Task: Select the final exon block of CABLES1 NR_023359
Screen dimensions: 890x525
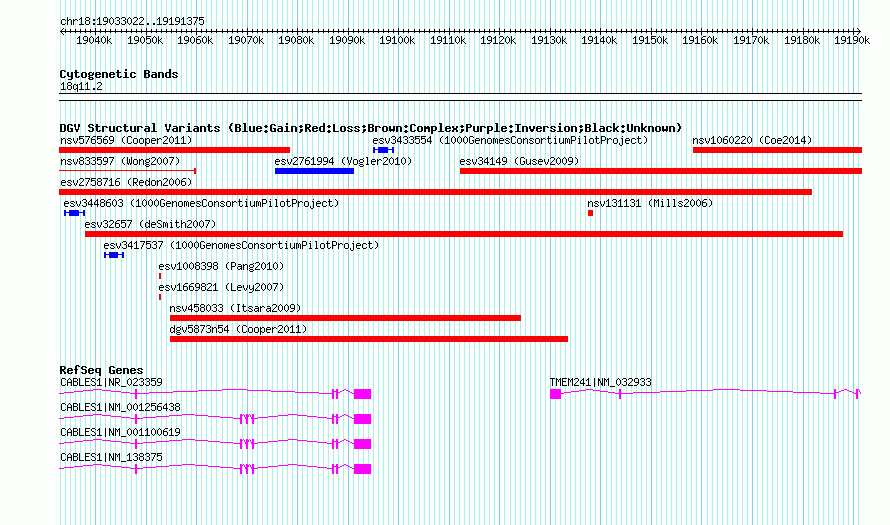Action: 363,394
